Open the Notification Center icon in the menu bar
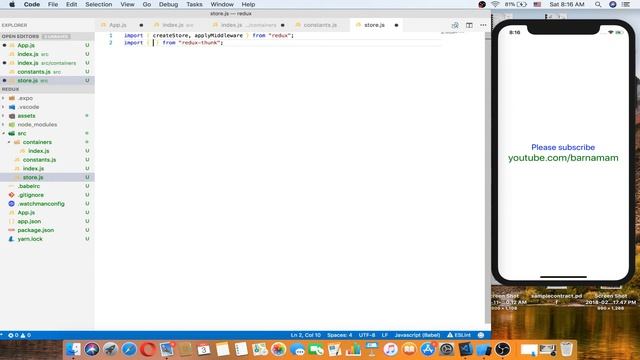This screenshot has height=360, width=640. [x=626, y=4]
